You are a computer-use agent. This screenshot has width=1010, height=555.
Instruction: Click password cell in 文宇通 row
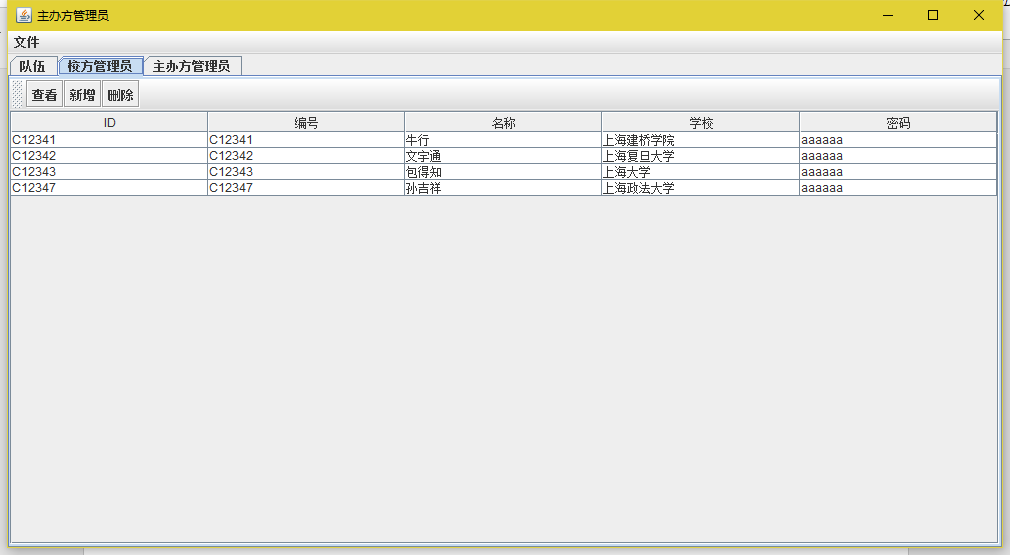pyautogui.click(x=898, y=156)
